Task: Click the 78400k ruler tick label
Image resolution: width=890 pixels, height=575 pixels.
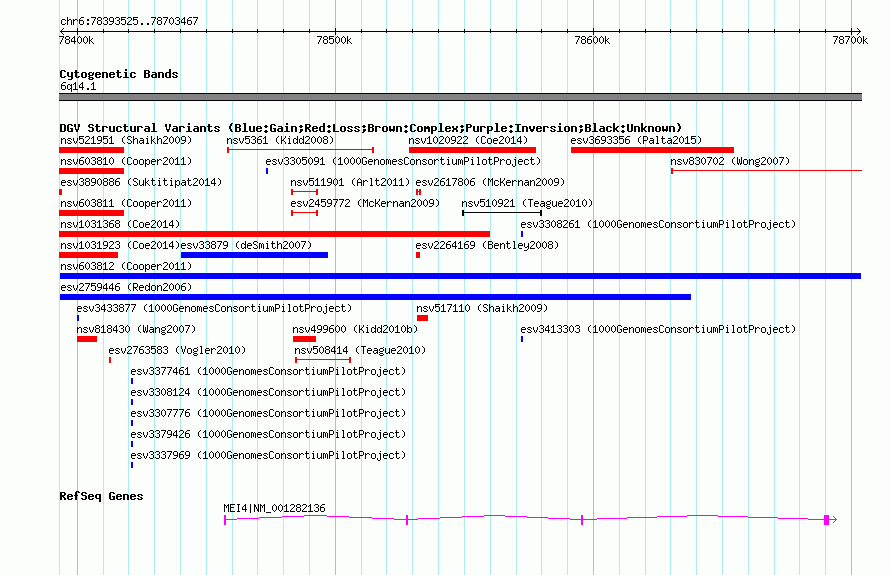Action: 77,40
